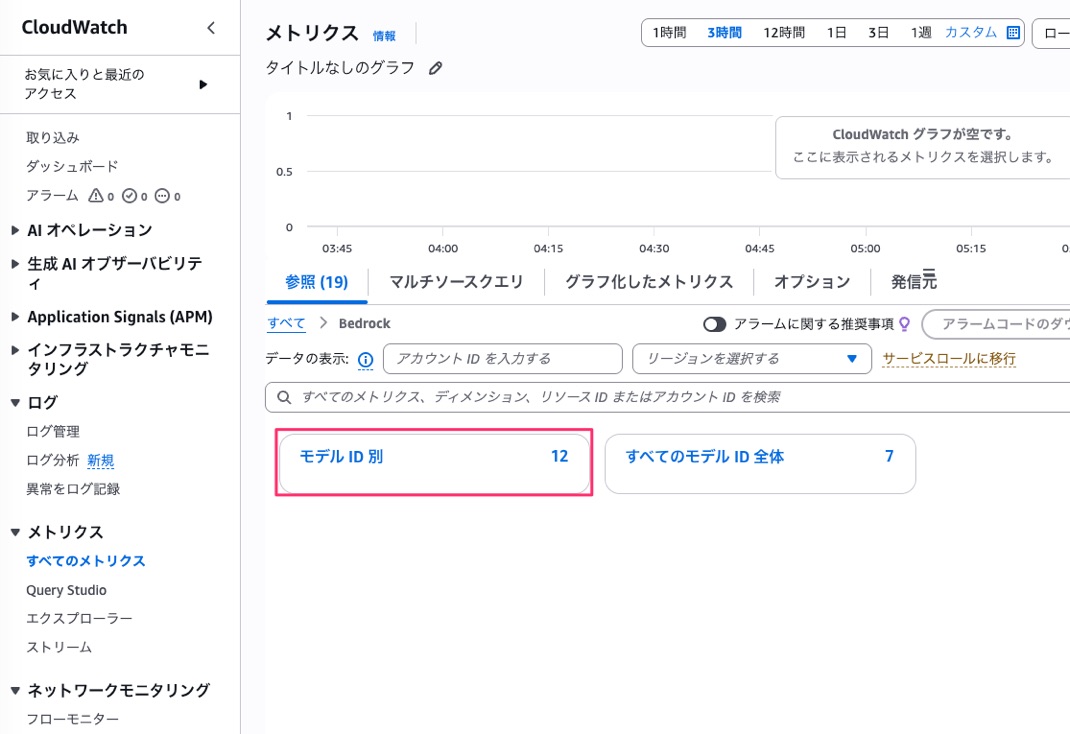Select the 12時間 time range

click(x=783, y=33)
